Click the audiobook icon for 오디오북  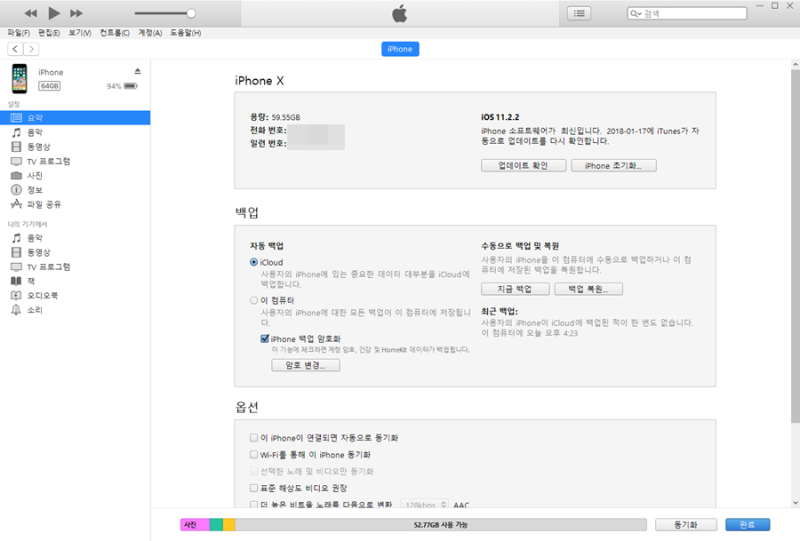tap(16, 296)
